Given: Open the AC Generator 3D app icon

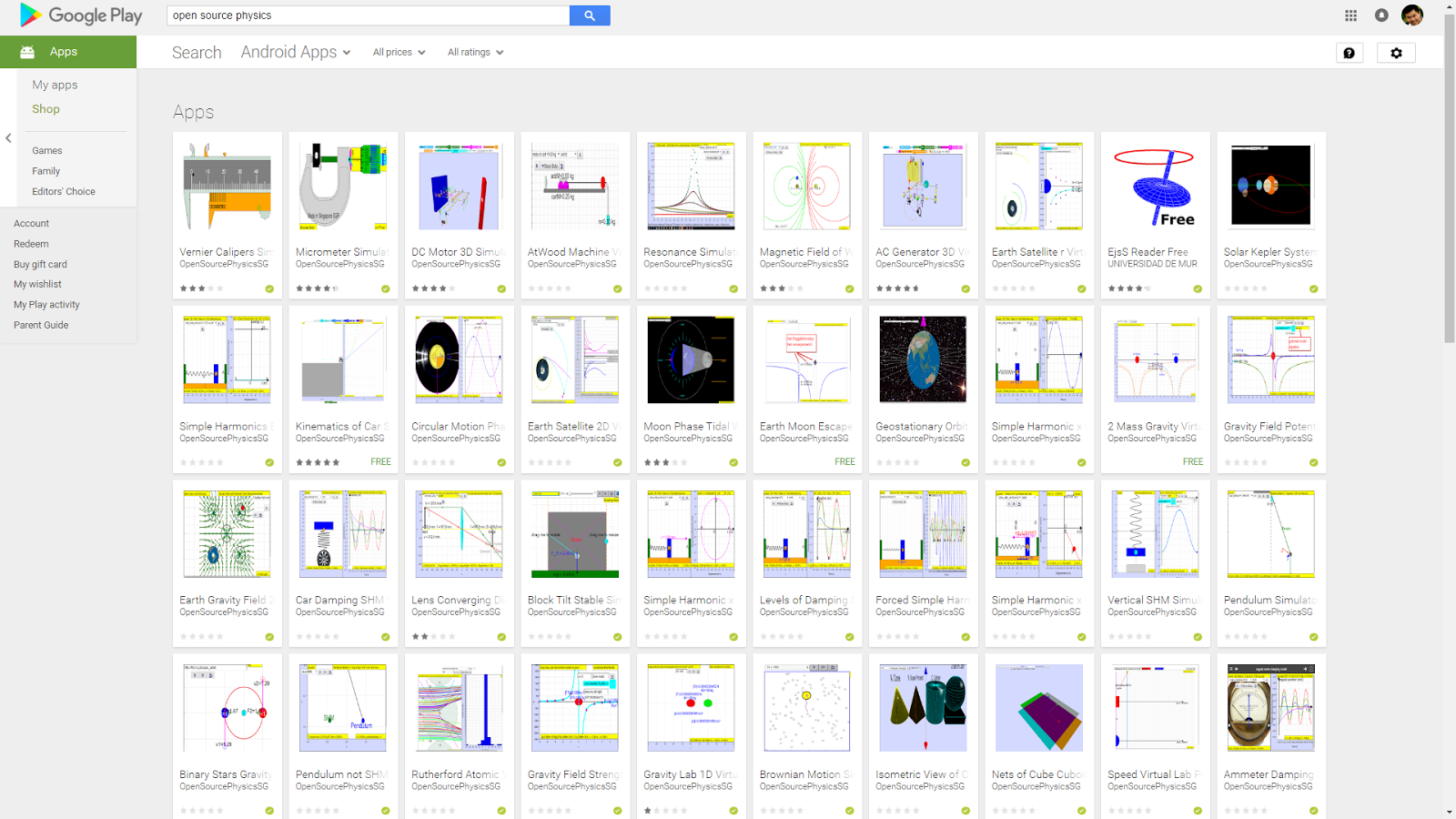Looking at the screenshot, I should point(923,186).
